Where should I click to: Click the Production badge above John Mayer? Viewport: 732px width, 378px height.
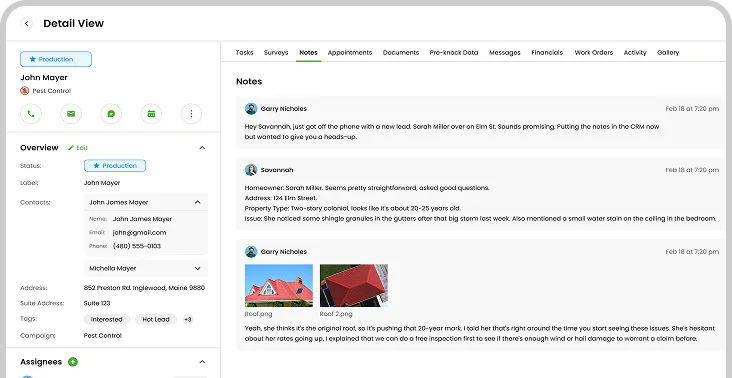point(56,59)
